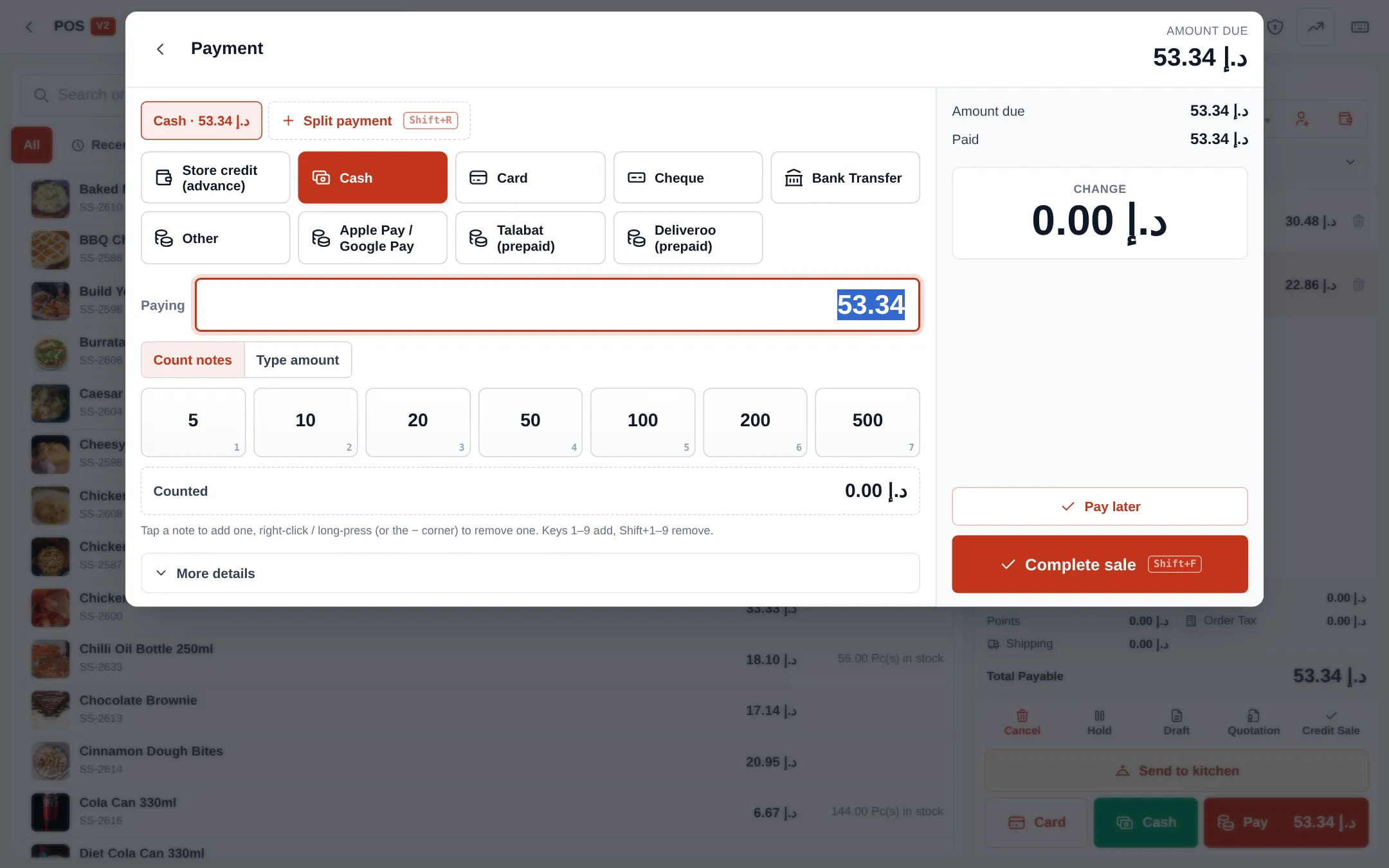1389x868 pixels.
Task: Click the shield icon in POS top bar
Action: click(1276, 27)
